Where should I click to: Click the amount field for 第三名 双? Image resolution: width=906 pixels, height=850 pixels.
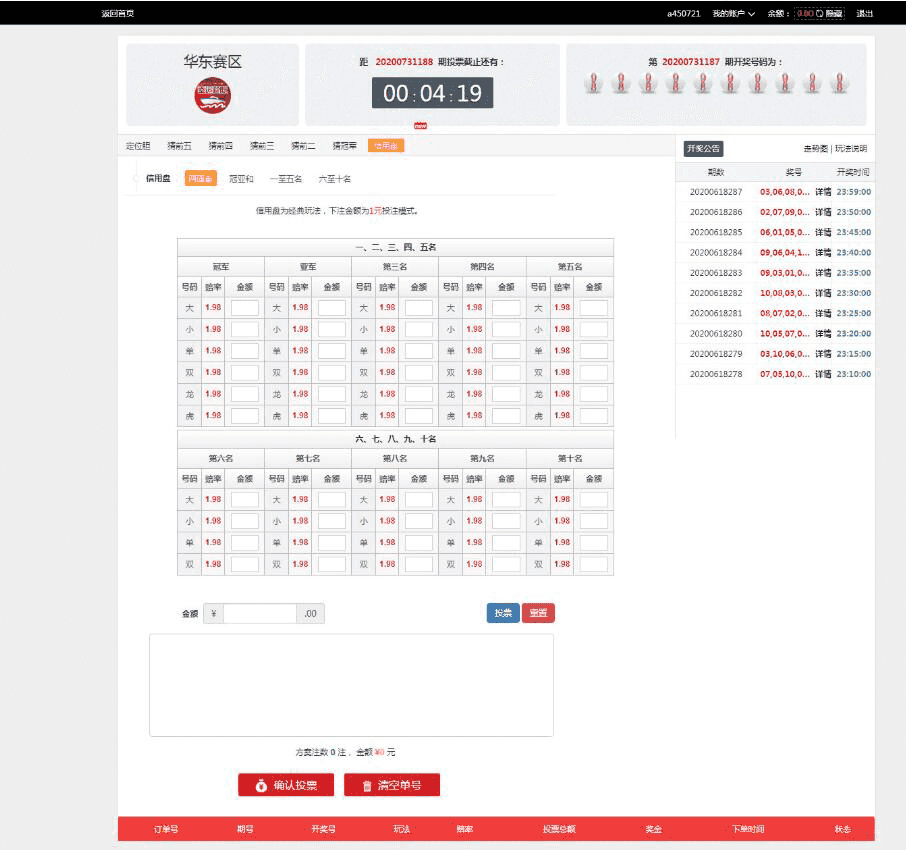click(419, 373)
